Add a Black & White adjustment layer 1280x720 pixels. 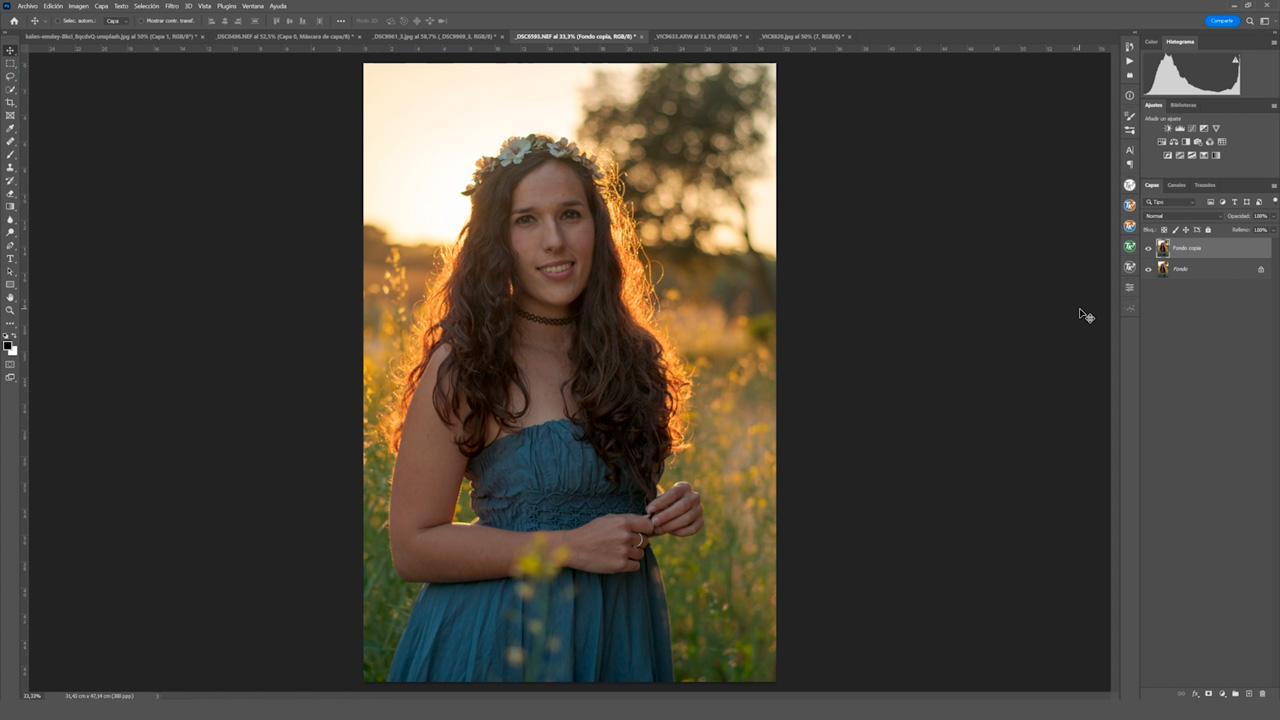click(1186, 142)
